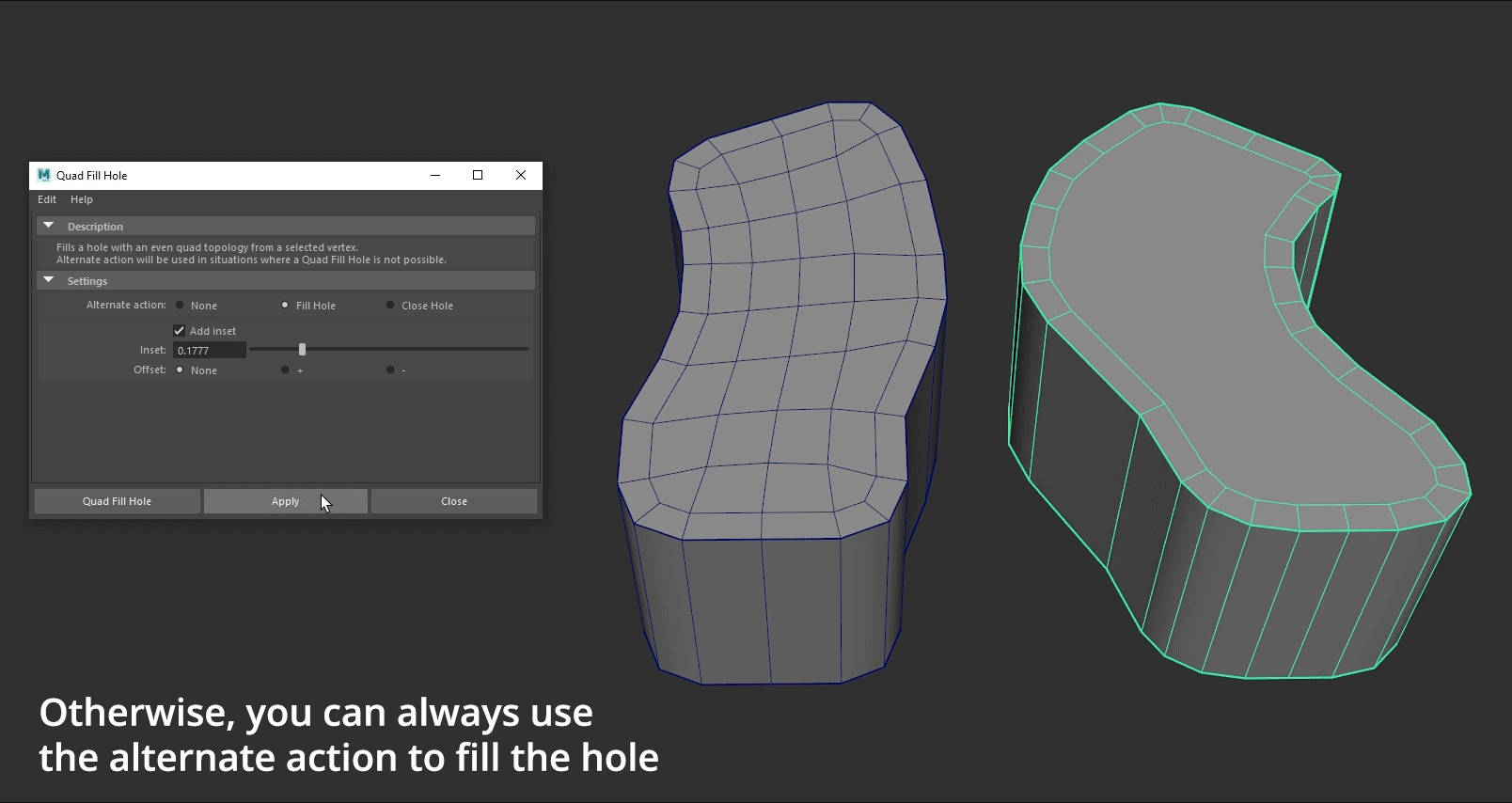Click the Quad Fill Hole button
Viewport: 1512px width, 803px height.
[118, 501]
